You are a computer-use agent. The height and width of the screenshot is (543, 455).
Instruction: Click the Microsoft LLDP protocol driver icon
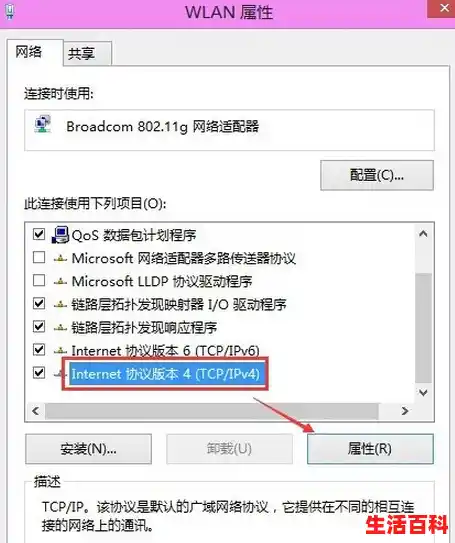[60, 282]
